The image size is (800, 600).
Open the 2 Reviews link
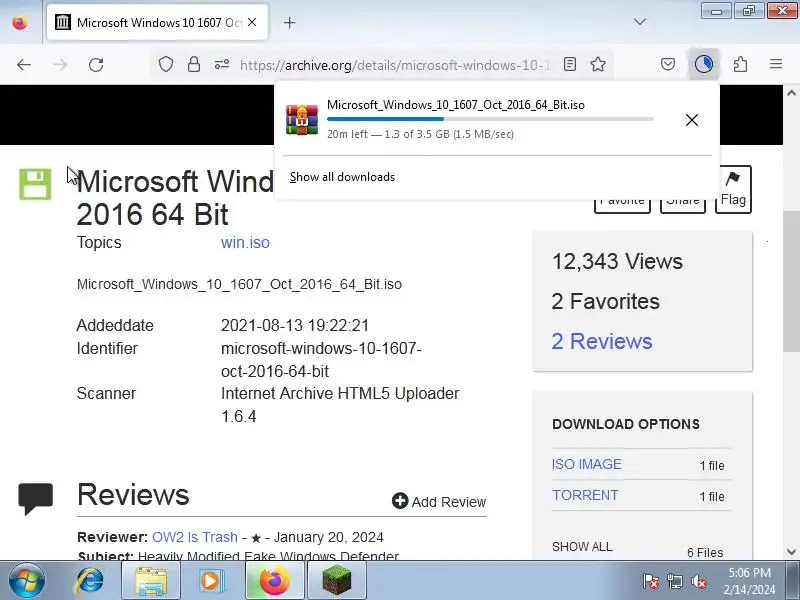click(602, 341)
